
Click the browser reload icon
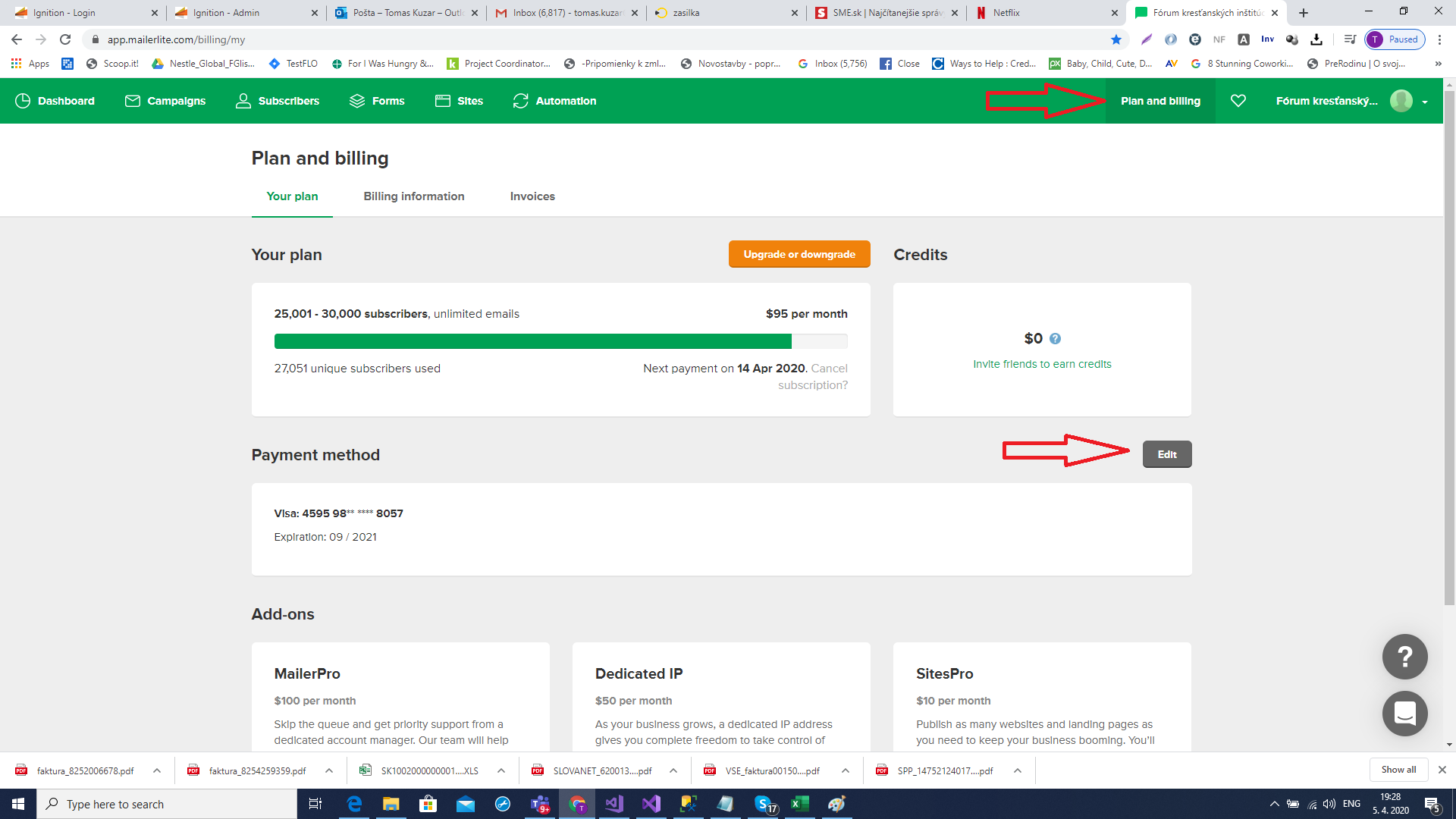pyautogui.click(x=65, y=39)
